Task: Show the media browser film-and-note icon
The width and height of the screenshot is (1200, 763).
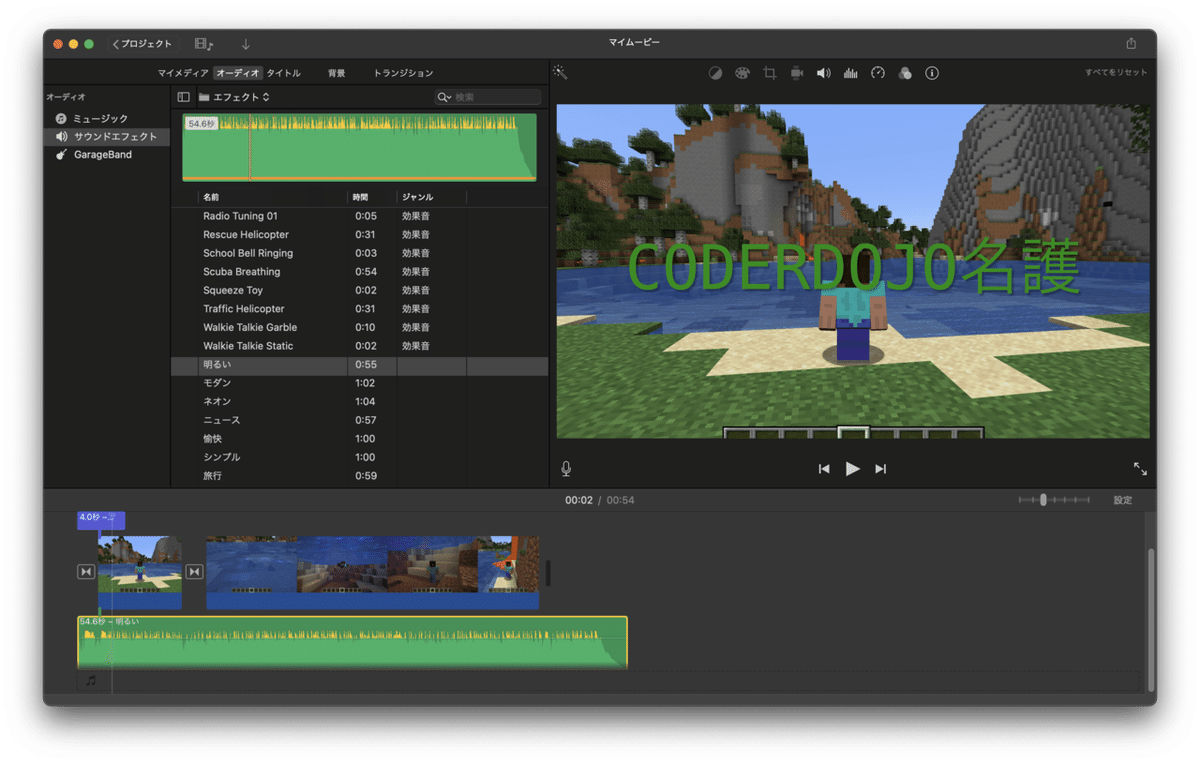Action: point(204,44)
